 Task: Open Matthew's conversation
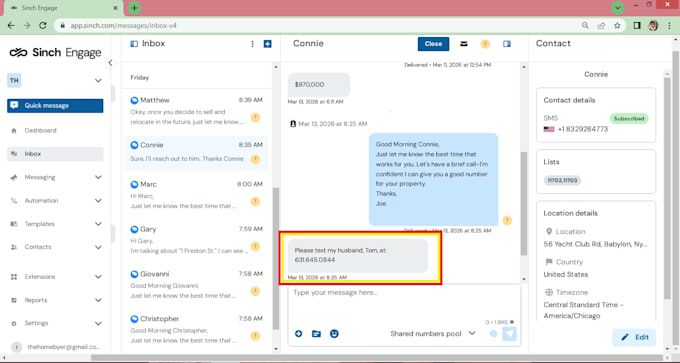click(196, 111)
